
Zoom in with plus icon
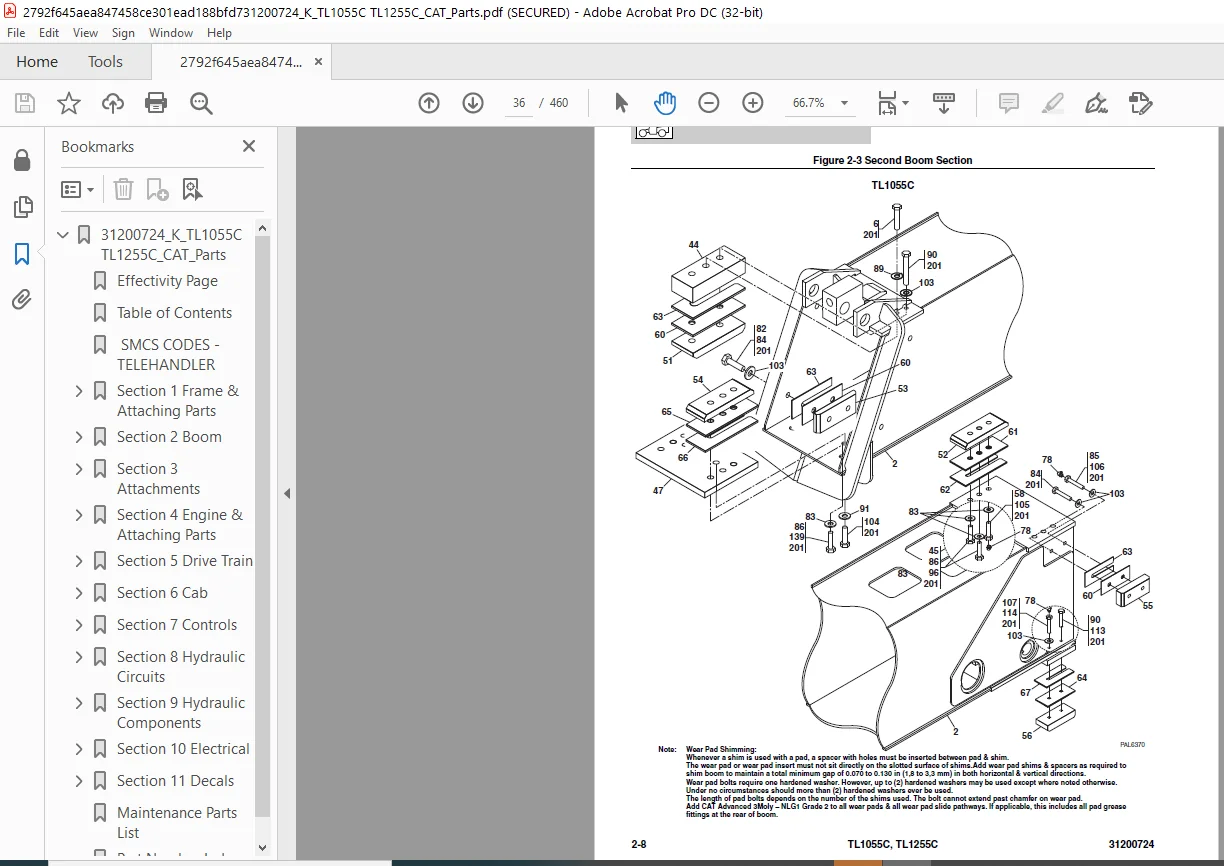click(x=753, y=103)
